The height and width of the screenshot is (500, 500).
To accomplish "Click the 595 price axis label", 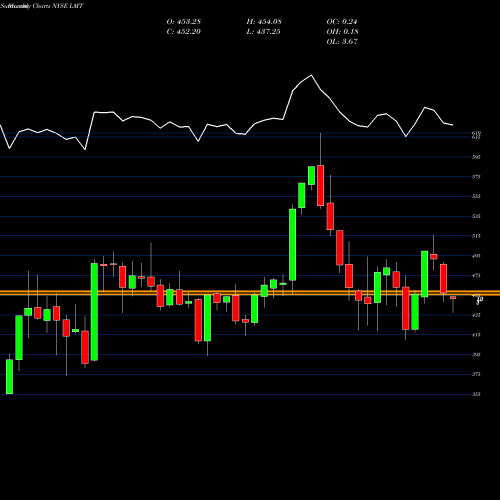I will pyautogui.click(x=476, y=157).
